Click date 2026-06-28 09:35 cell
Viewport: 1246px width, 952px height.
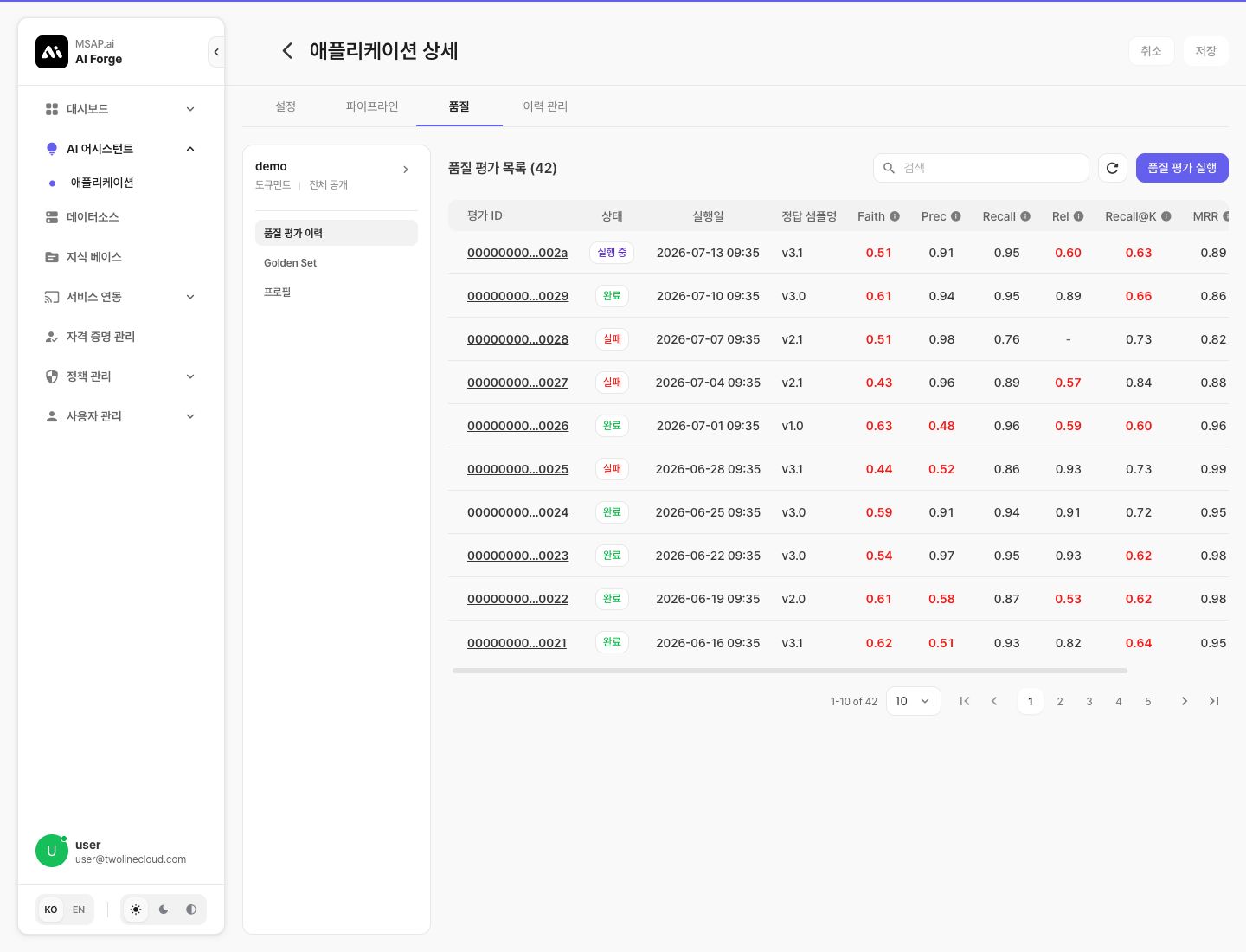click(x=708, y=469)
